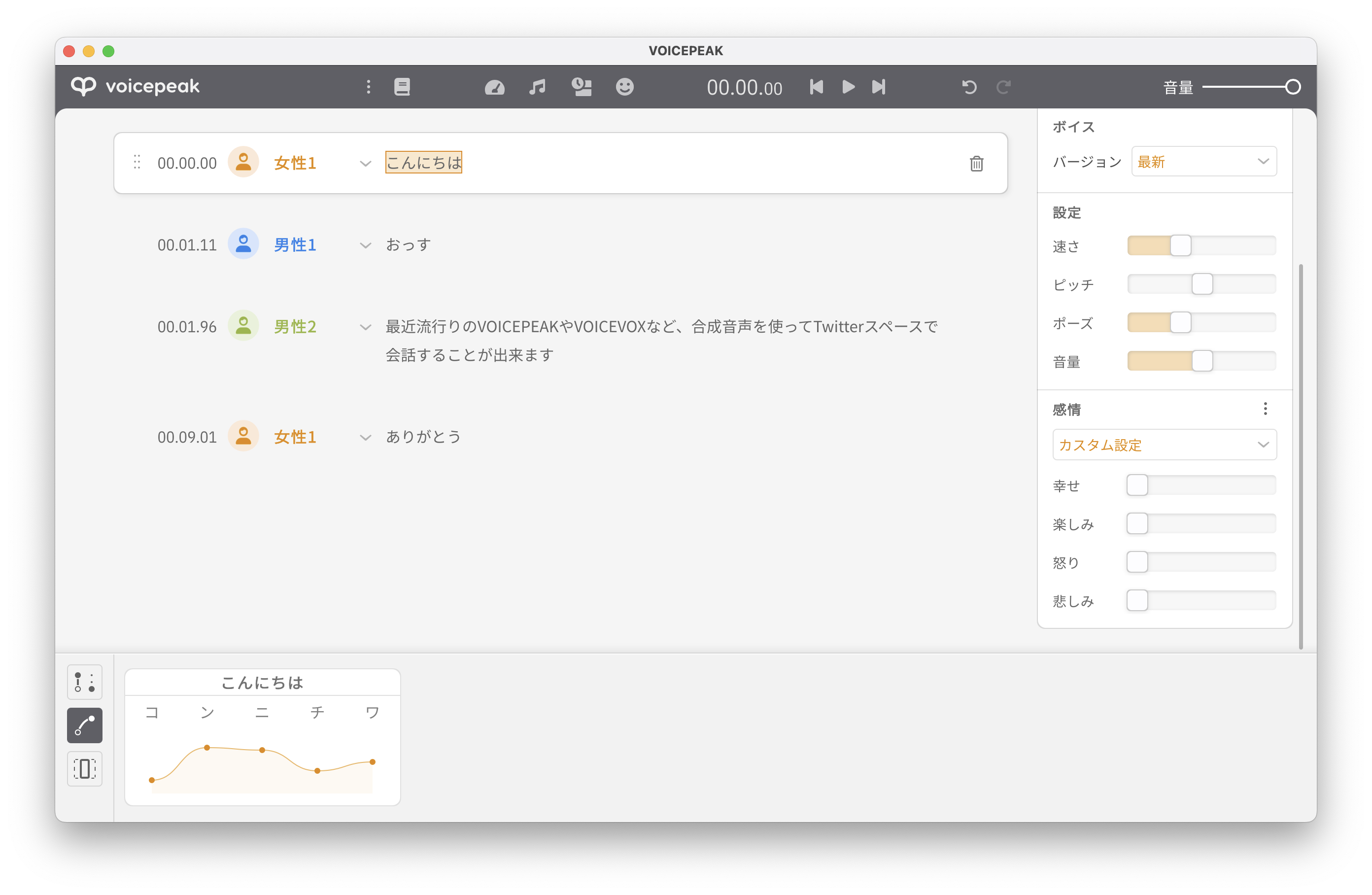Open the カスタム設定 emotion preset dropdown

(x=1164, y=445)
